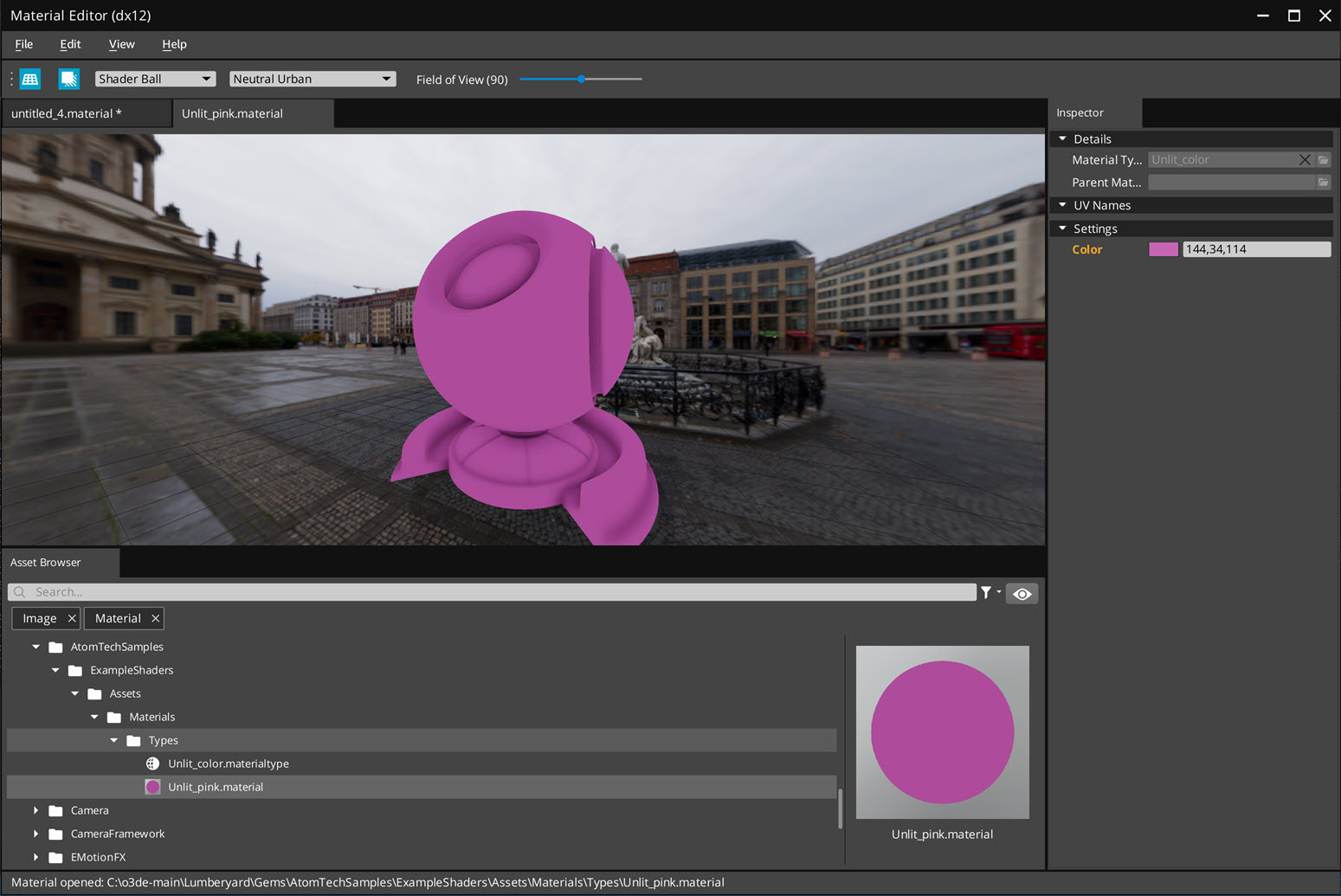Click the pink Color swatch in Settings
Screen dimensions: 1341x896
click(1163, 248)
